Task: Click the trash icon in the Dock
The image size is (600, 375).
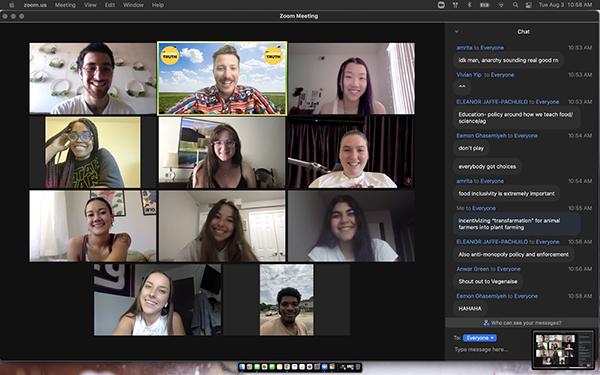Action: coord(357,367)
